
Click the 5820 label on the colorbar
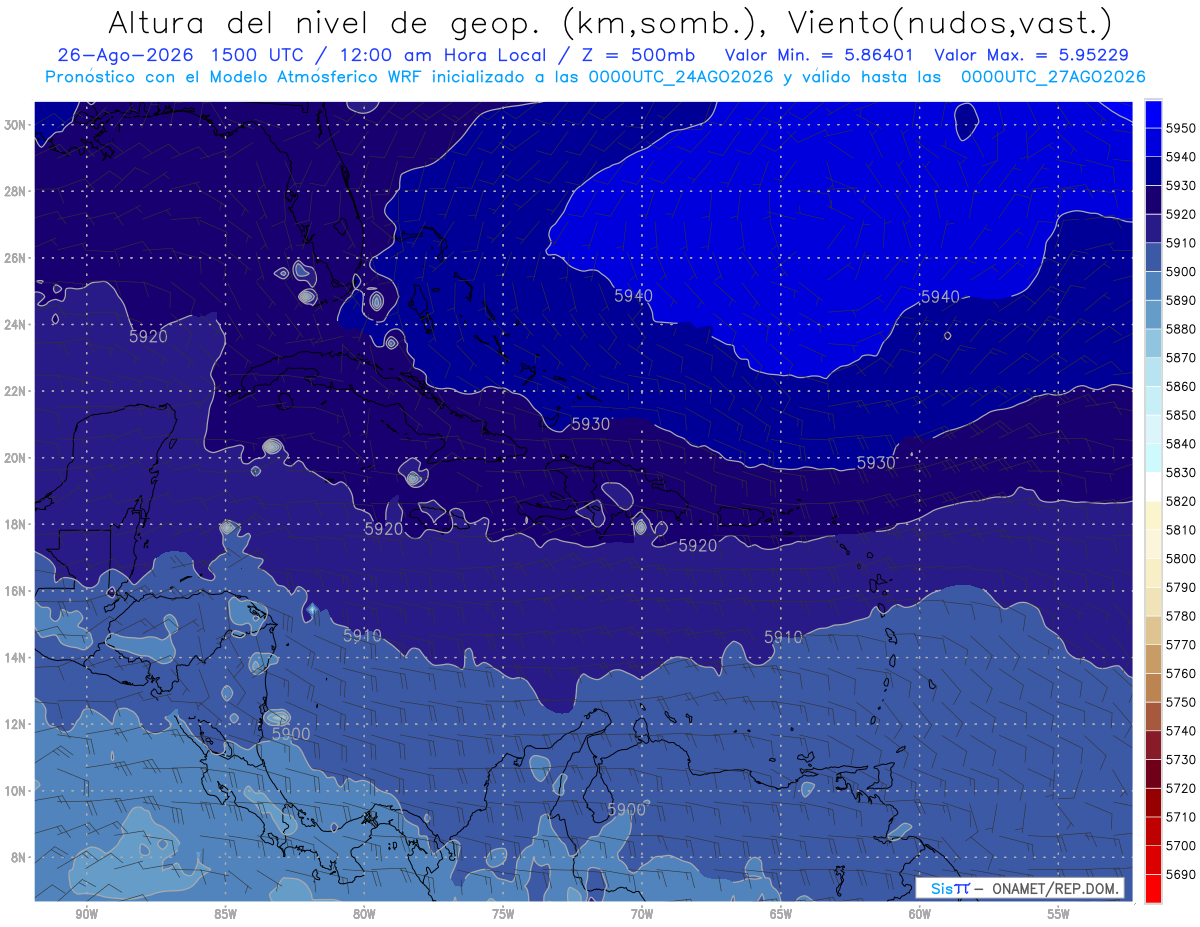click(1181, 501)
